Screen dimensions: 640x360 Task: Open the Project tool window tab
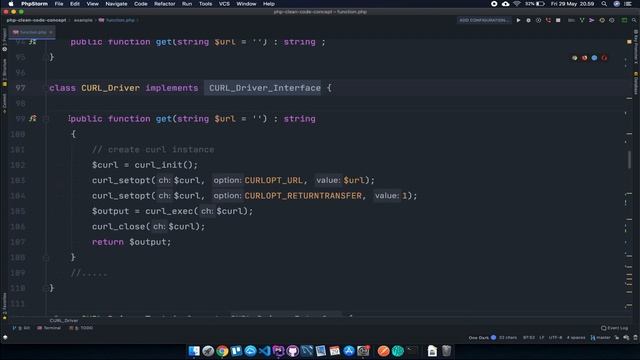tap(4, 39)
